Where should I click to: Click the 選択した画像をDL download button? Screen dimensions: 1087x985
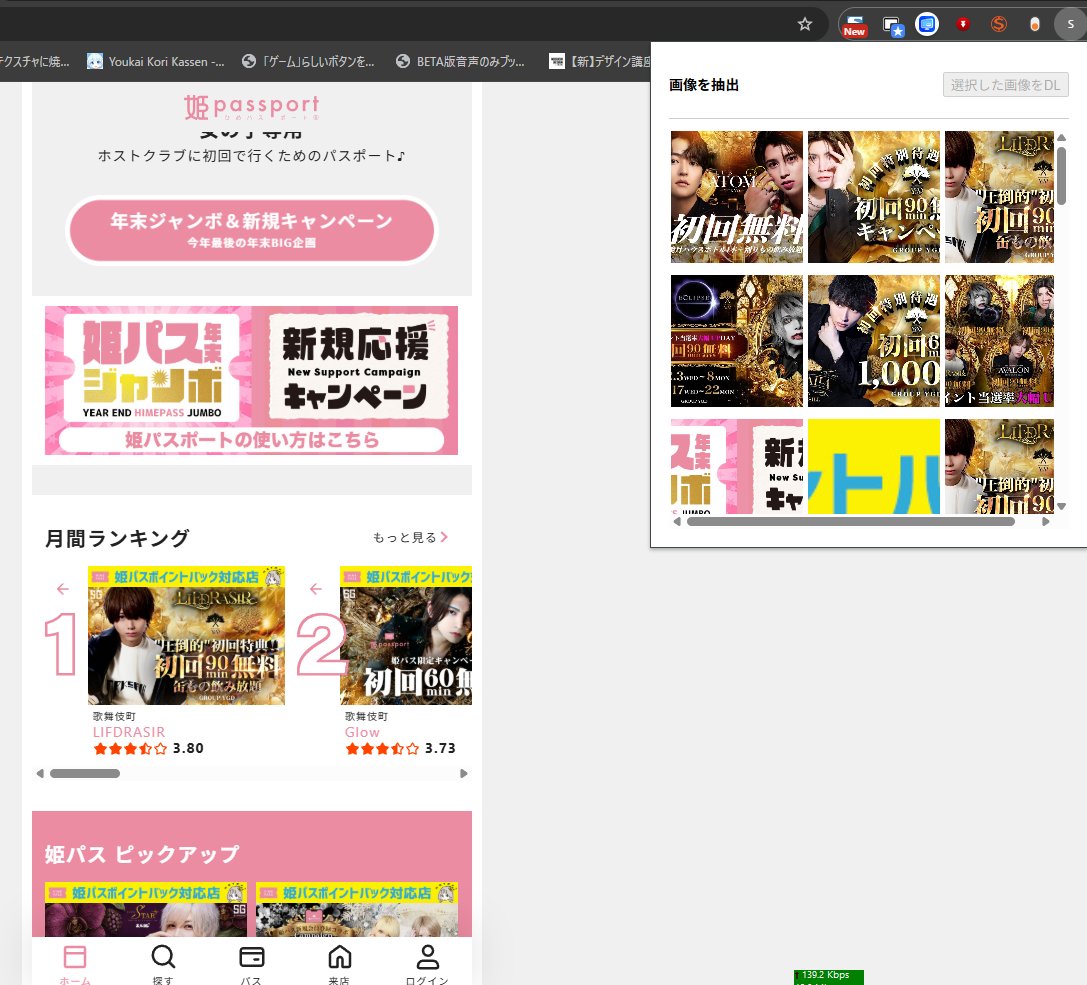click(x=1005, y=85)
